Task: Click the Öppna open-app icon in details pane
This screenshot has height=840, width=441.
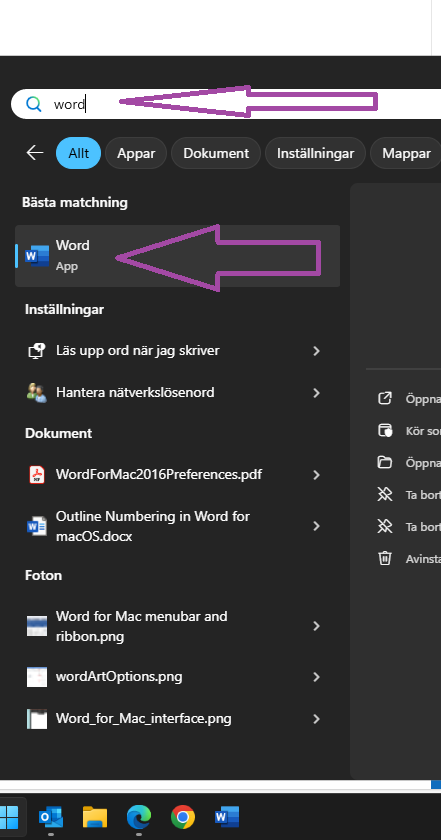Action: pyautogui.click(x=385, y=398)
